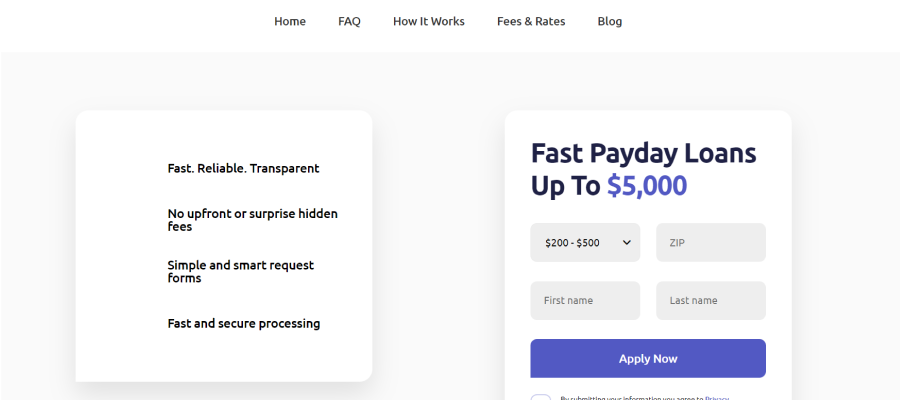900x400 pixels.
Task: Tick the agreement checkbox below Apply Now
Action: tap(540, 398)
